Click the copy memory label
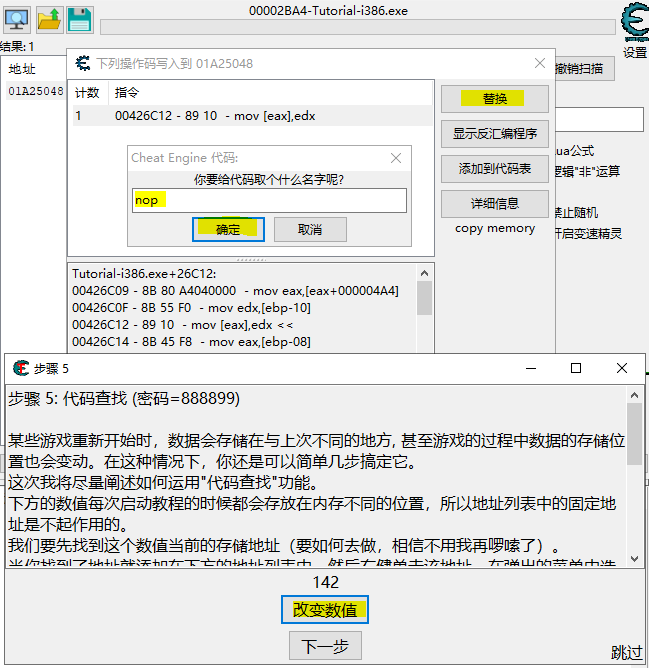Image resolution: width=649 pixels, height=668 pixels. click(x=495, y=228)
